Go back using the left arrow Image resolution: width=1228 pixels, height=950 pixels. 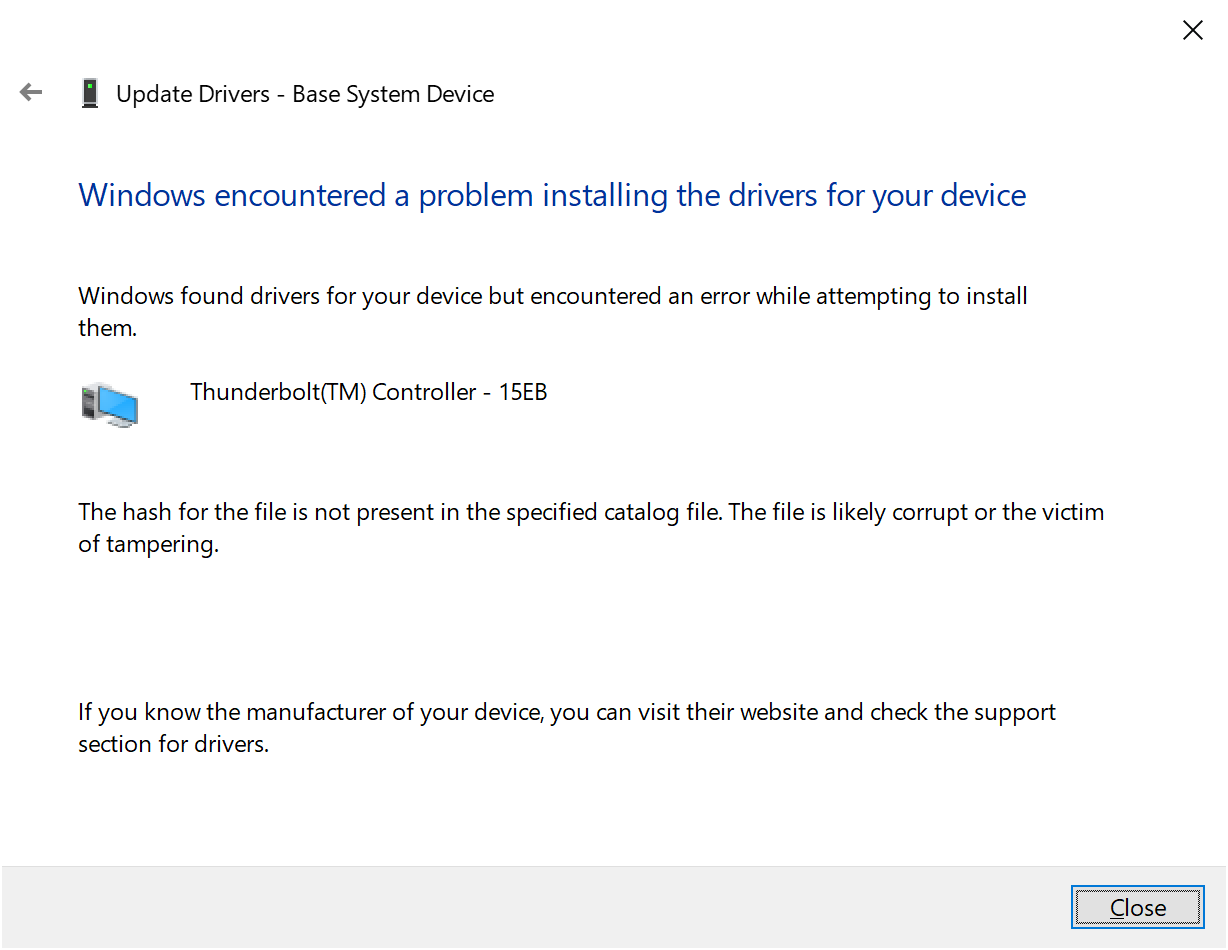coord(31,93)
